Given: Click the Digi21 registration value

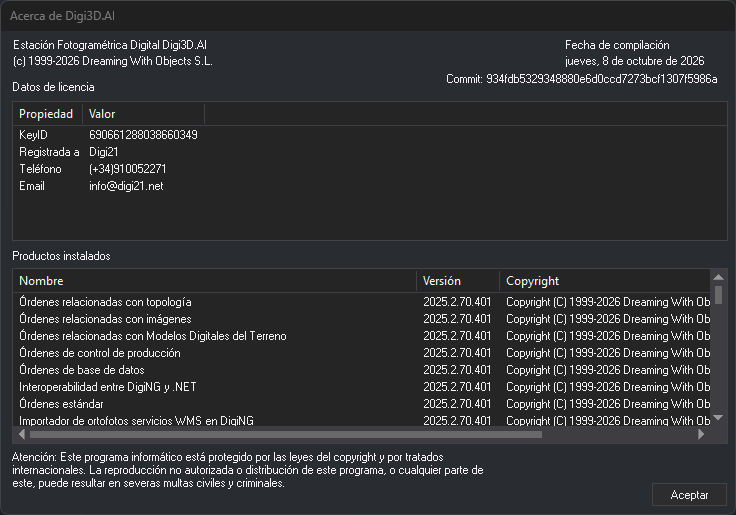Looking at the screenshot, I should coord(104,152).
